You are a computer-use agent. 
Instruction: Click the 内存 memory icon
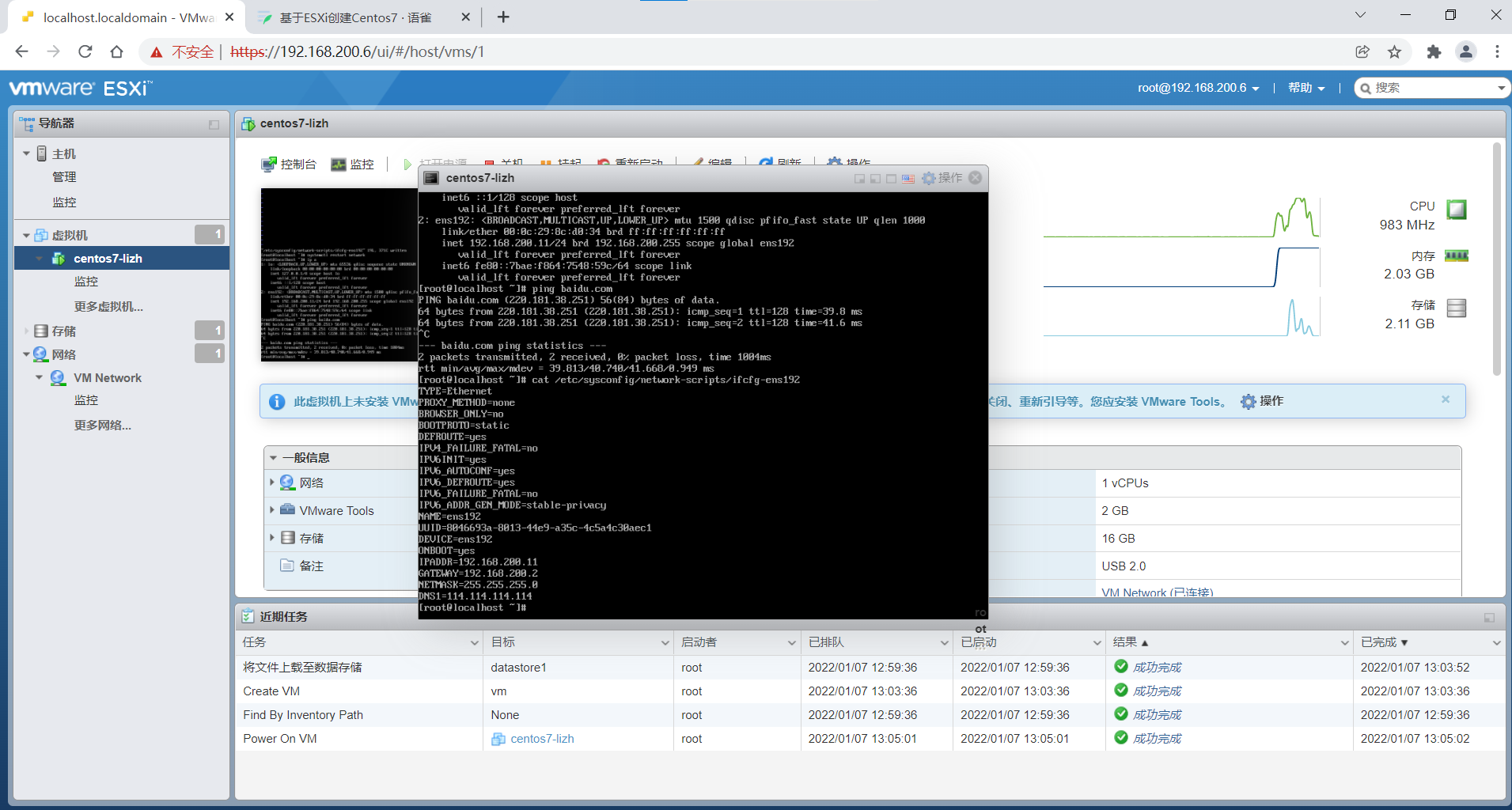[1457, 255]
